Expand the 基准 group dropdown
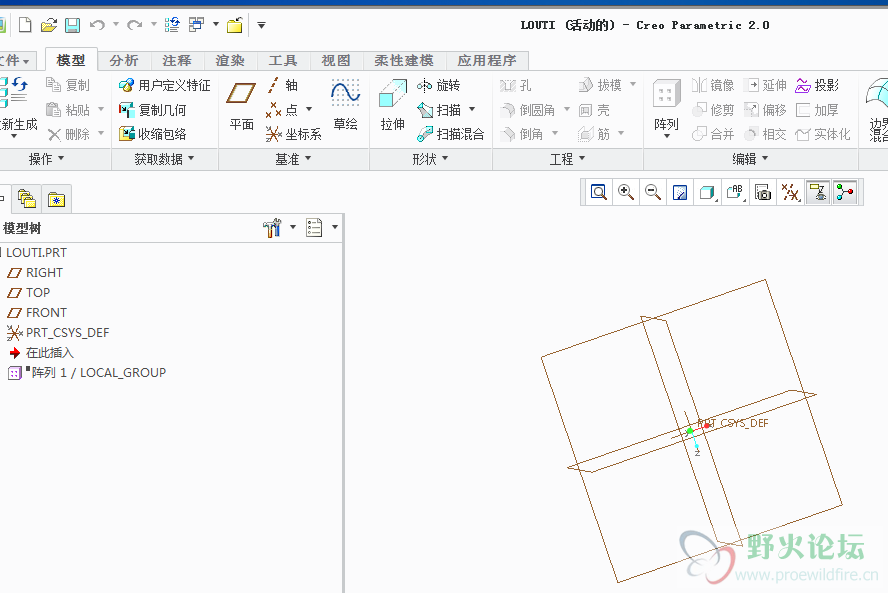This screenshot has height=593, width=888. [x=293, y=160]
